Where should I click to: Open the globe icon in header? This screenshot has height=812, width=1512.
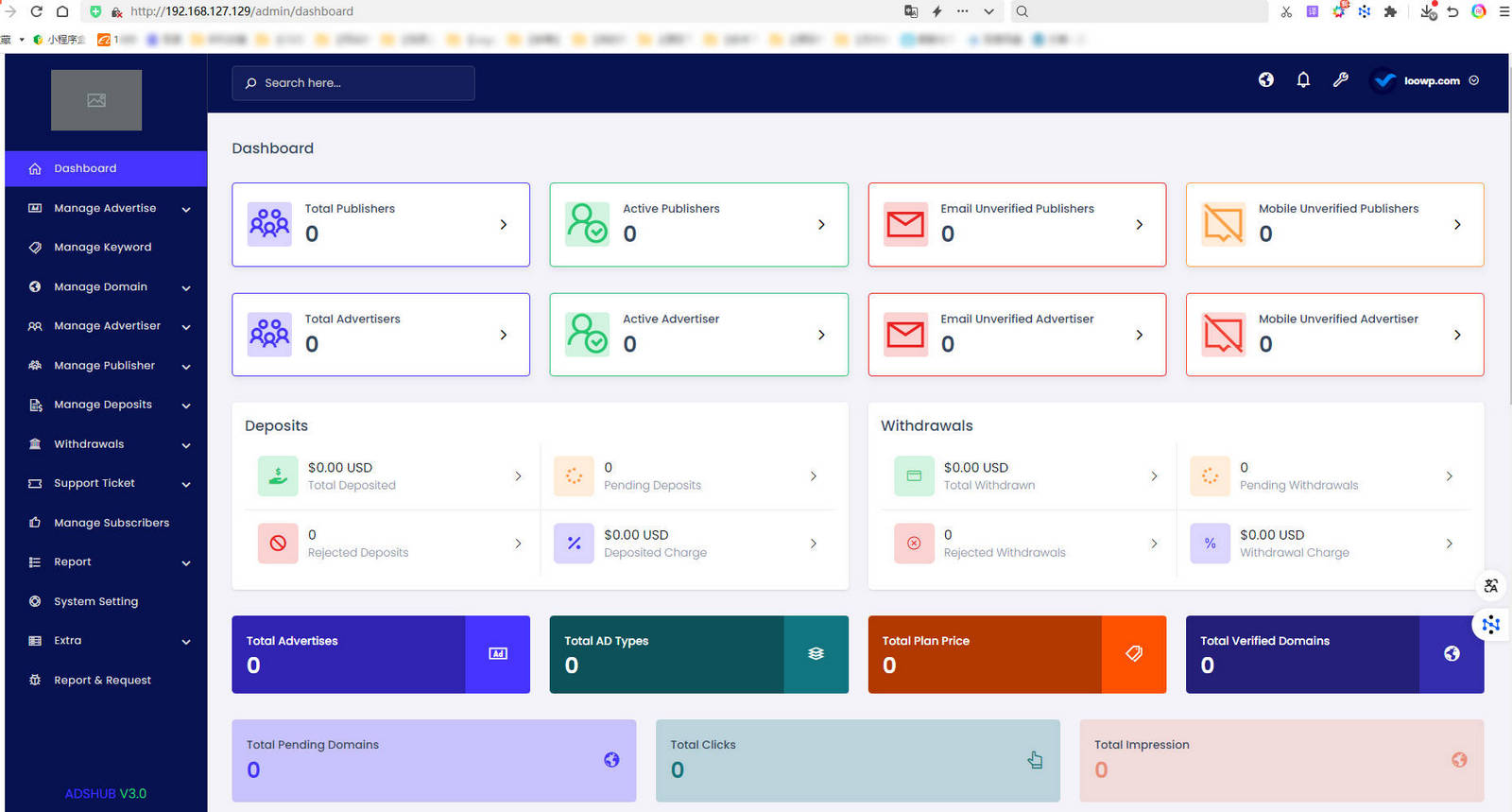point(1265,80)
